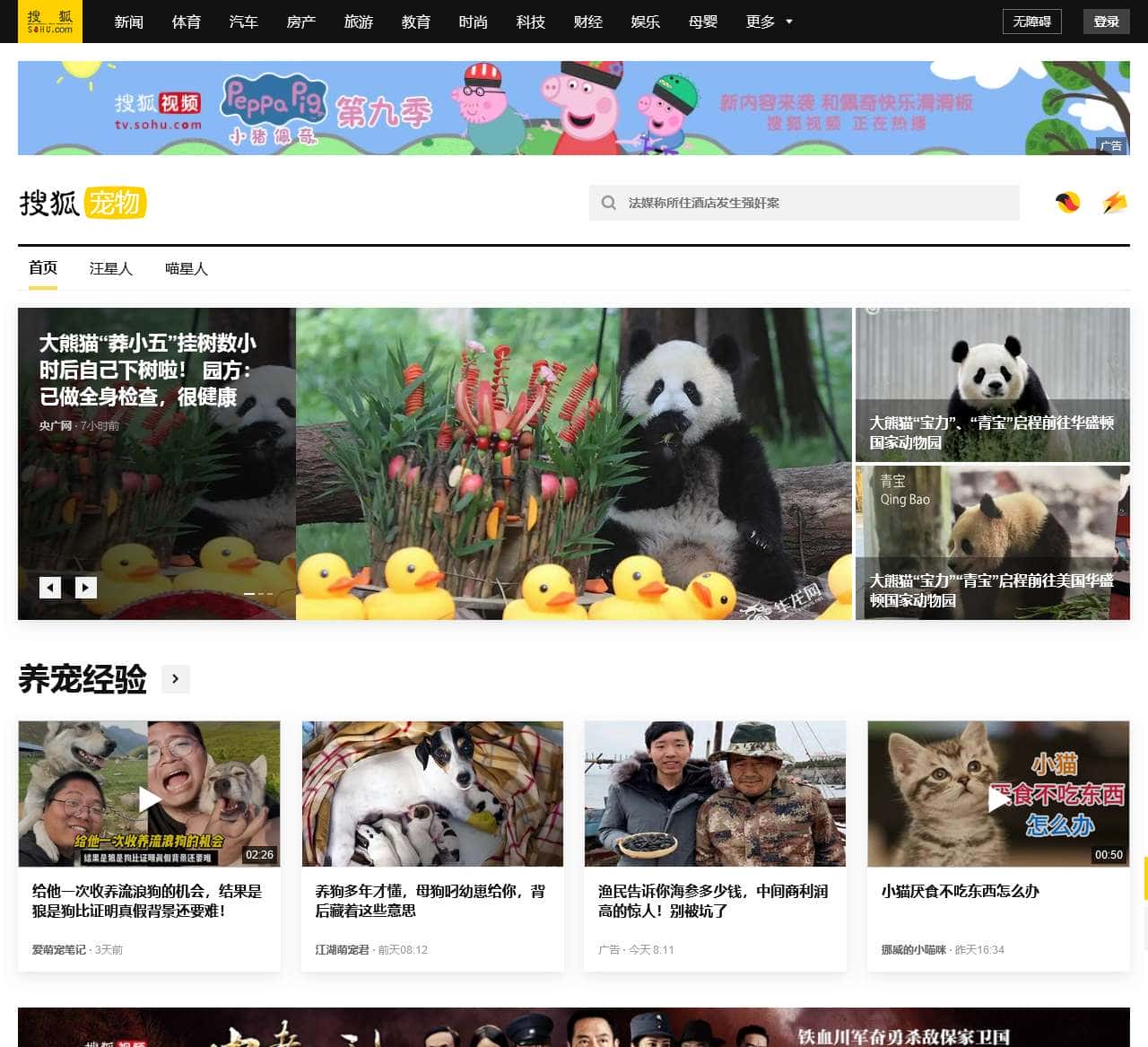Open the 体育 nav item
This screenshot has height=1047, width=1148.
187,22
